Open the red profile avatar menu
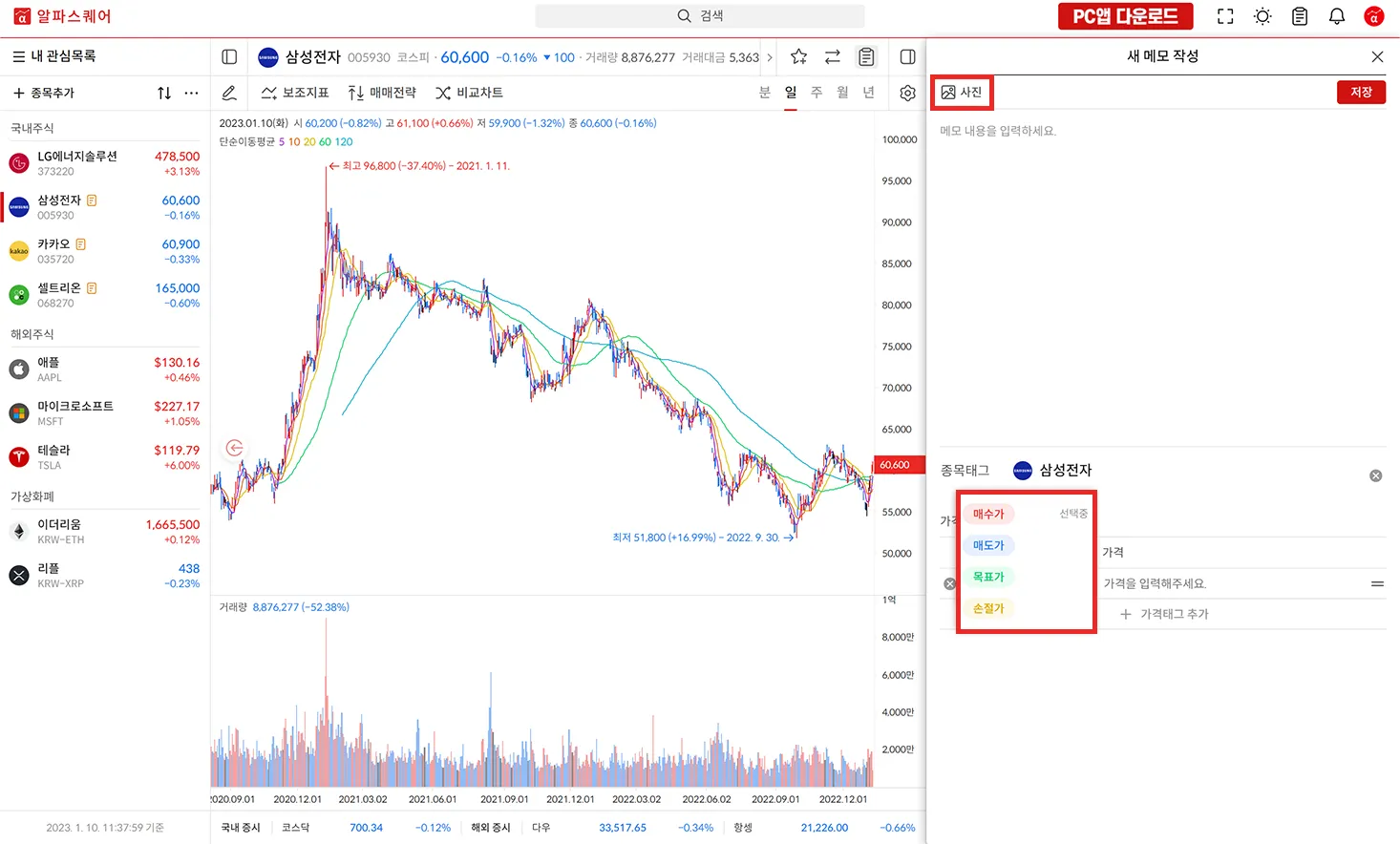 point(1374,16)
